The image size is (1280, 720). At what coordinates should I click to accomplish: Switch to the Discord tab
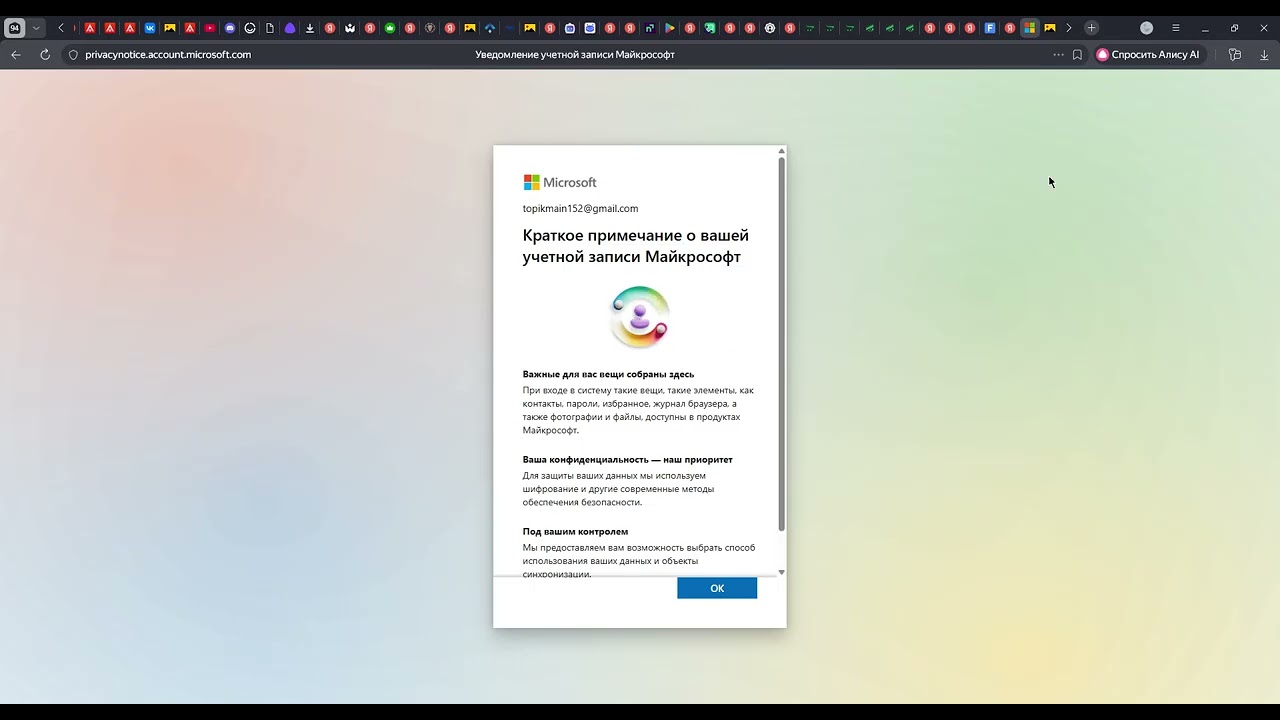click(230, 28)
